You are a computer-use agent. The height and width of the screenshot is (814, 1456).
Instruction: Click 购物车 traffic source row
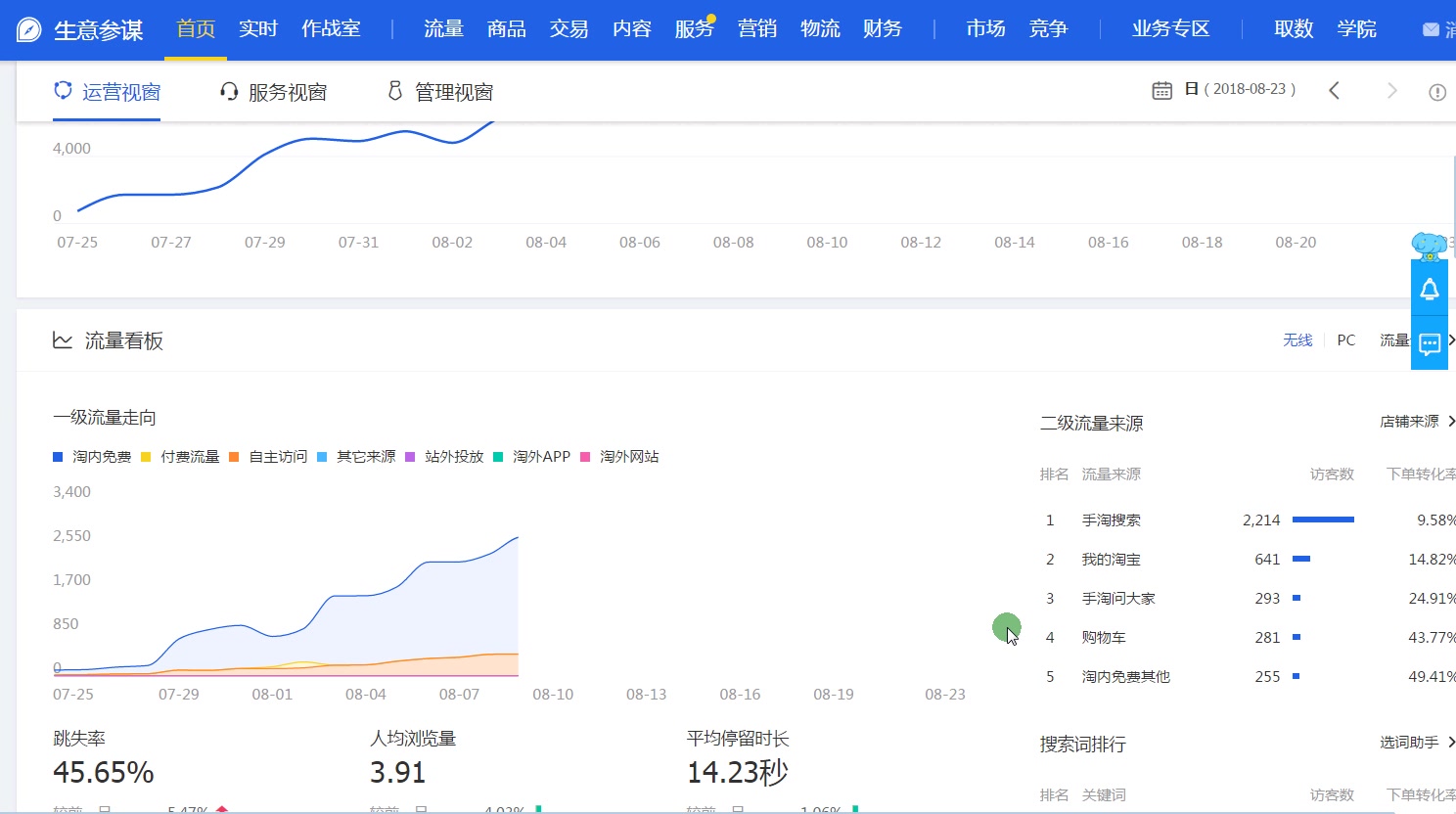pos(1248,637)
